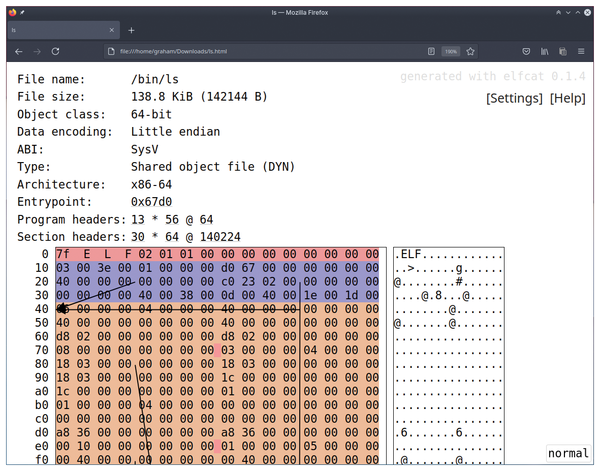Image resolution: width=600 pixels, height=471 pixels.
Task: Open the [Settings] link
Action: [514, 98]
